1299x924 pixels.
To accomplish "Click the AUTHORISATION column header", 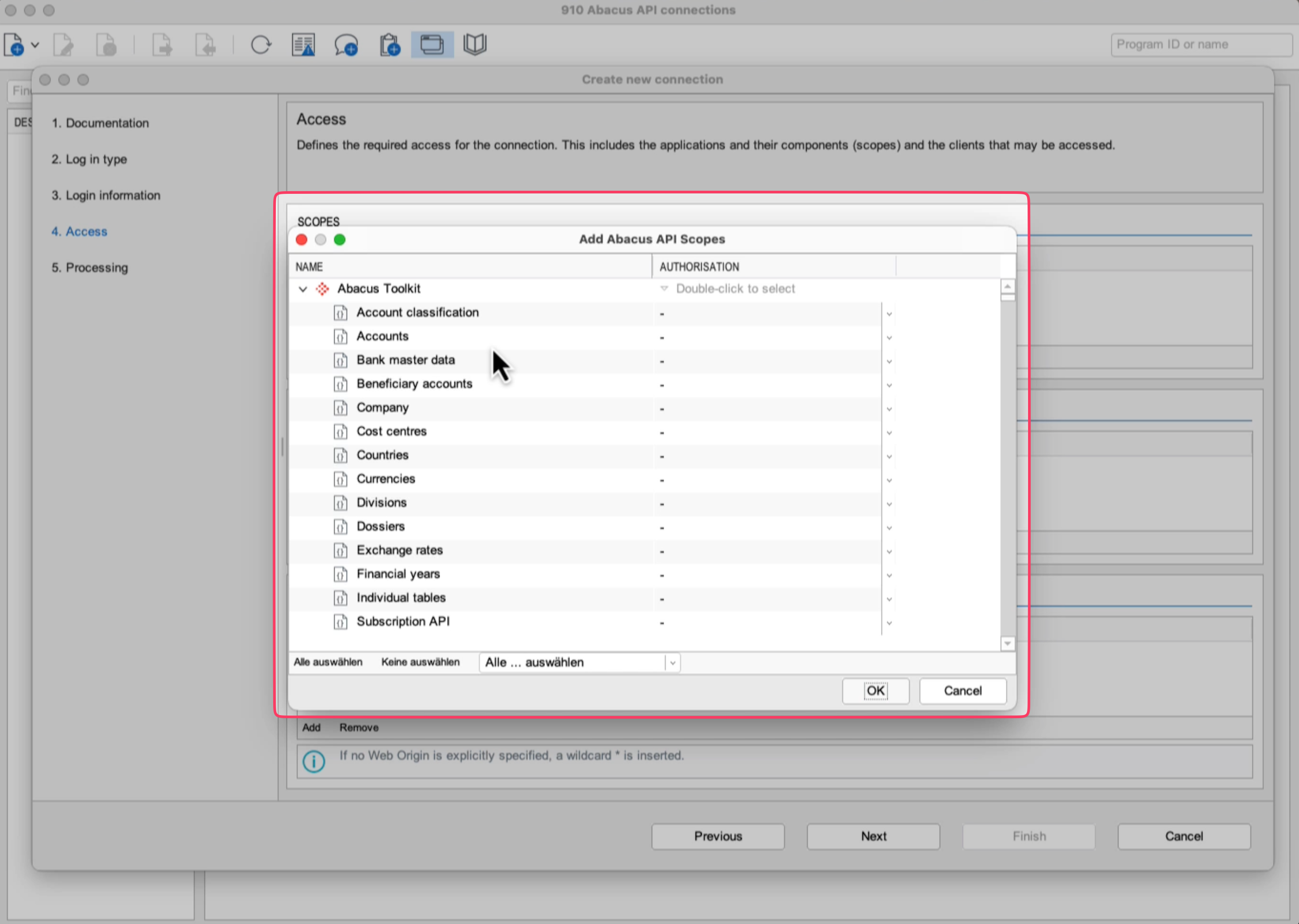I will tap(773, 267).
